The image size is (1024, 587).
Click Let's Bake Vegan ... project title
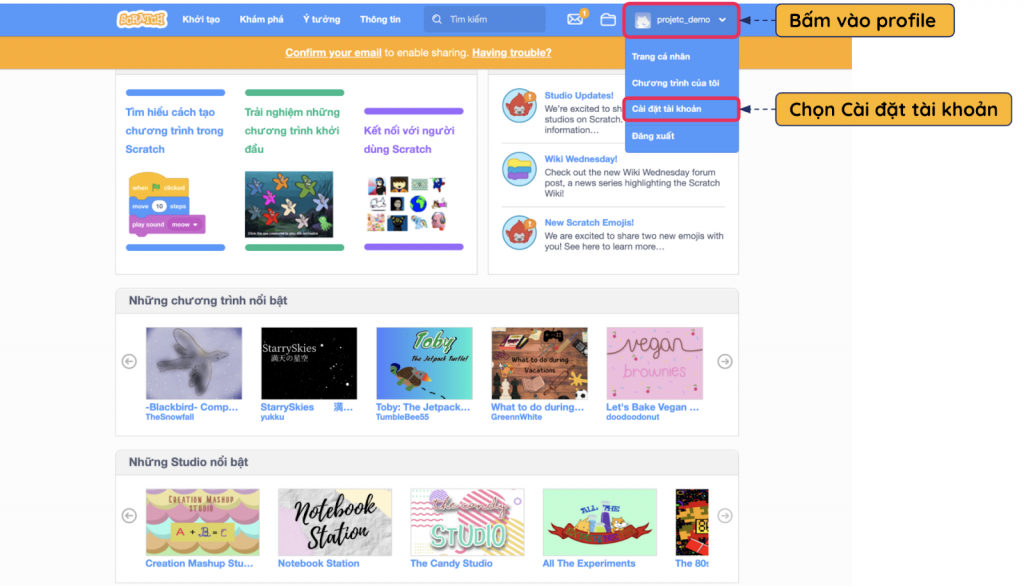[x=652, y=407]
